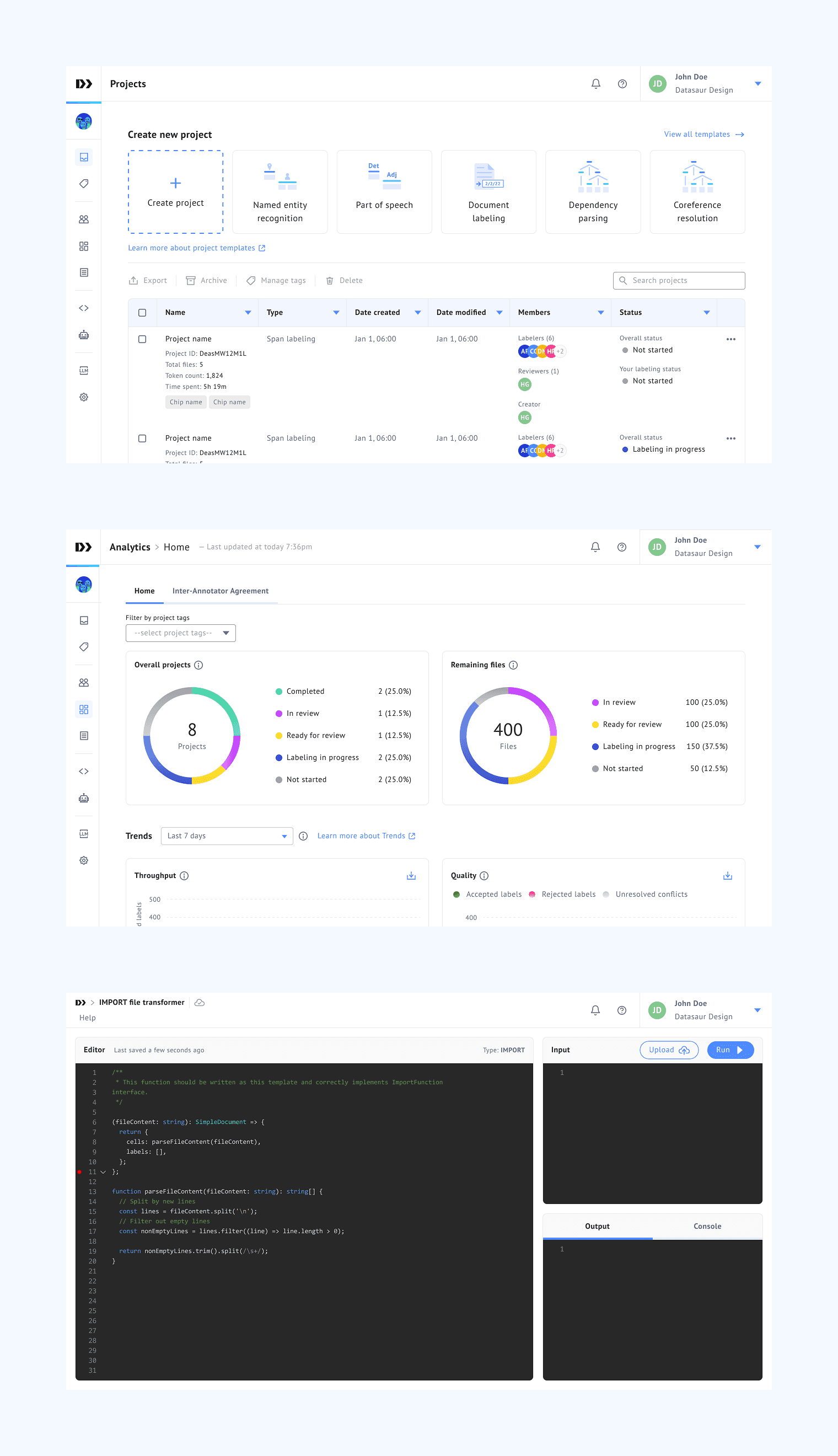Viewport: 838px width, 1456px height.
Task: Click the Run button
Action: pyautogui.click(x=730, y=1050)
